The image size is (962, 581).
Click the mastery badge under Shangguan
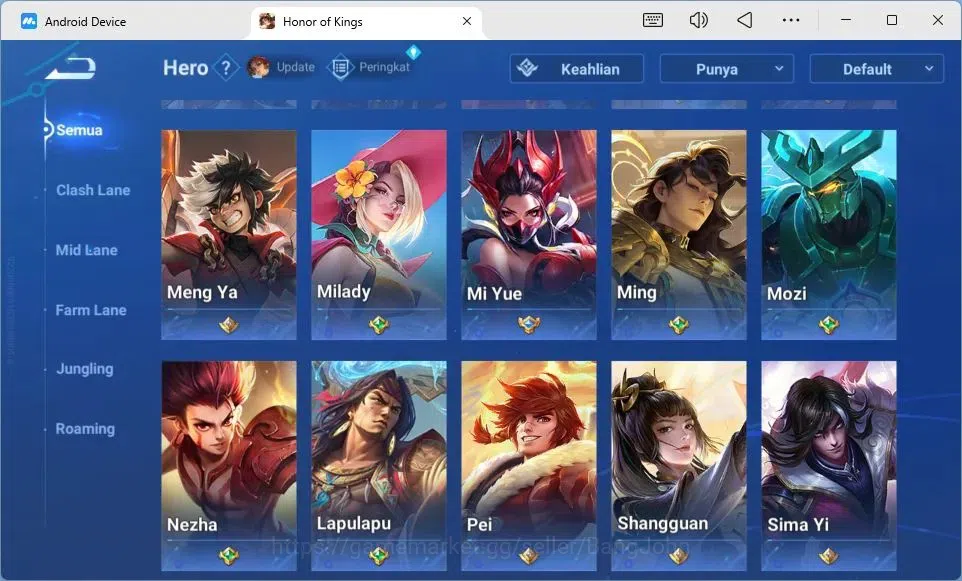point(679,556)
